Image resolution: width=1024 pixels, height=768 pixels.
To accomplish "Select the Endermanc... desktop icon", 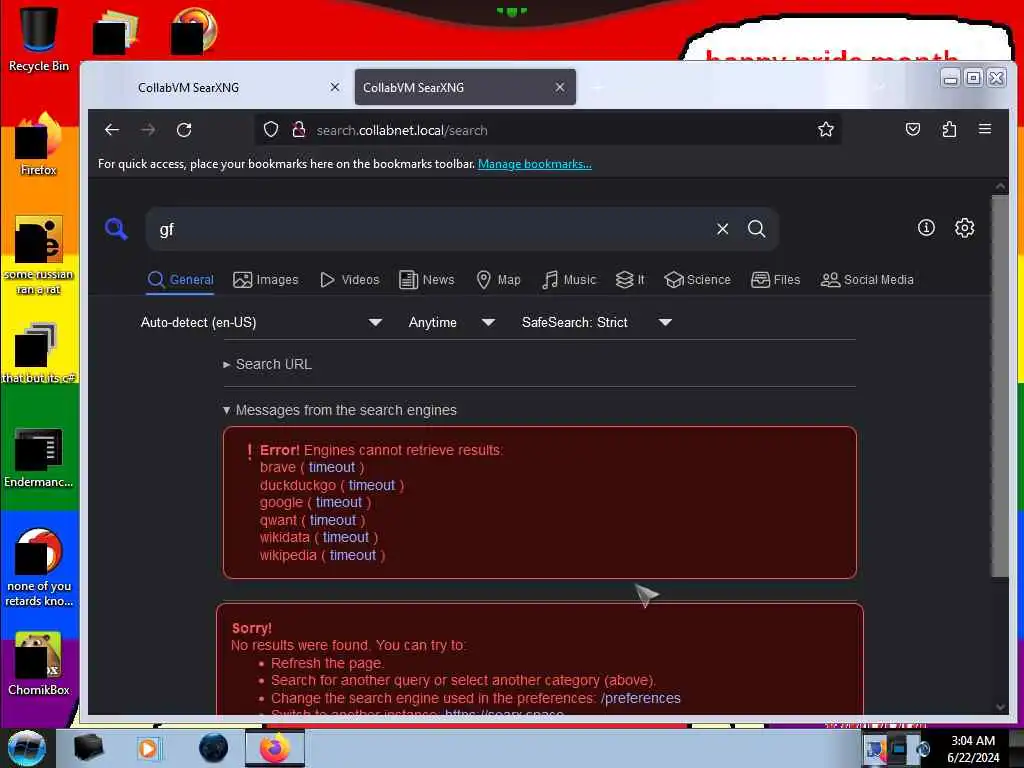I will pyautogui.click(x=39, y=457).
